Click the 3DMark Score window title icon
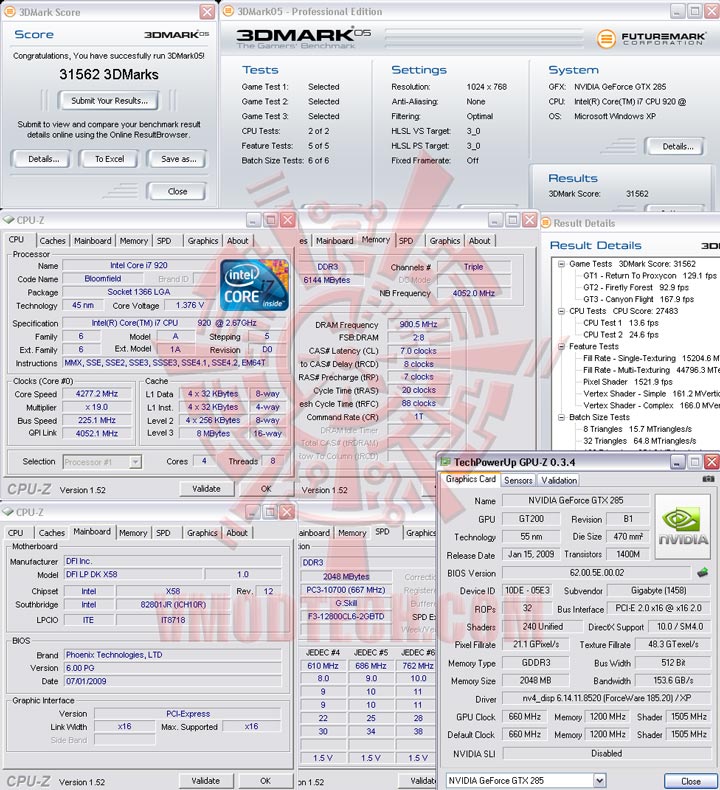 coord(10,12)
